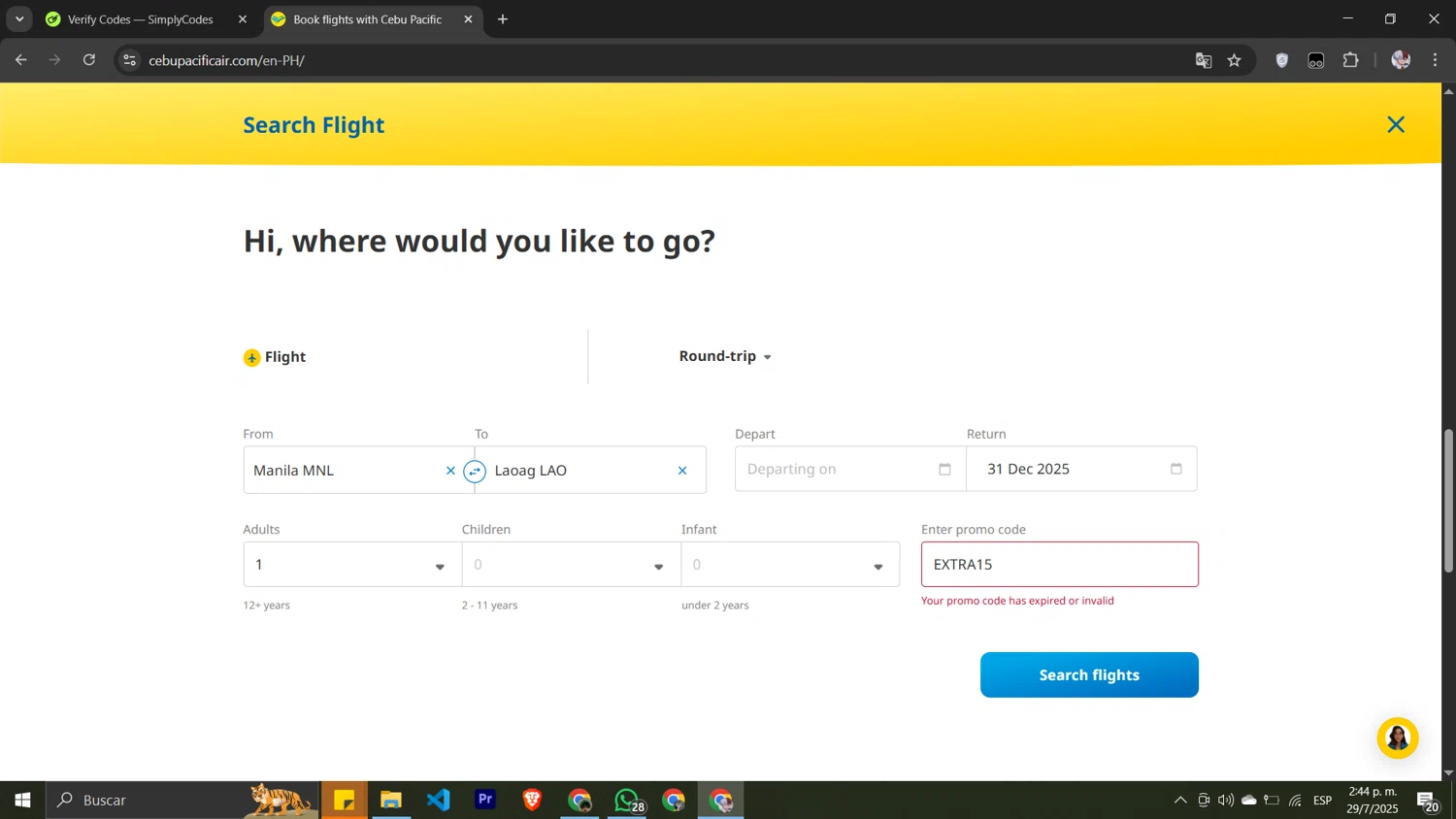This screenshot has width=1456, height=819.
Task: Translate this page icon
Action: coord(1204,60)
